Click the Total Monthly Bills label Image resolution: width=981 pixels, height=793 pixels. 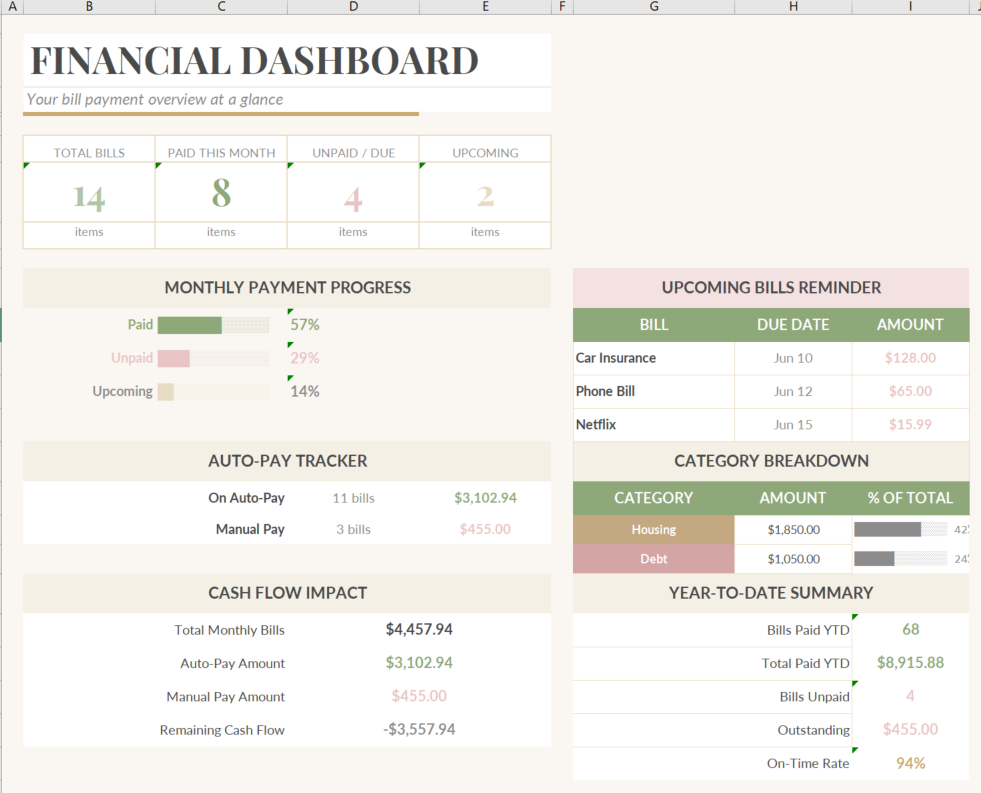click(230, 630)
